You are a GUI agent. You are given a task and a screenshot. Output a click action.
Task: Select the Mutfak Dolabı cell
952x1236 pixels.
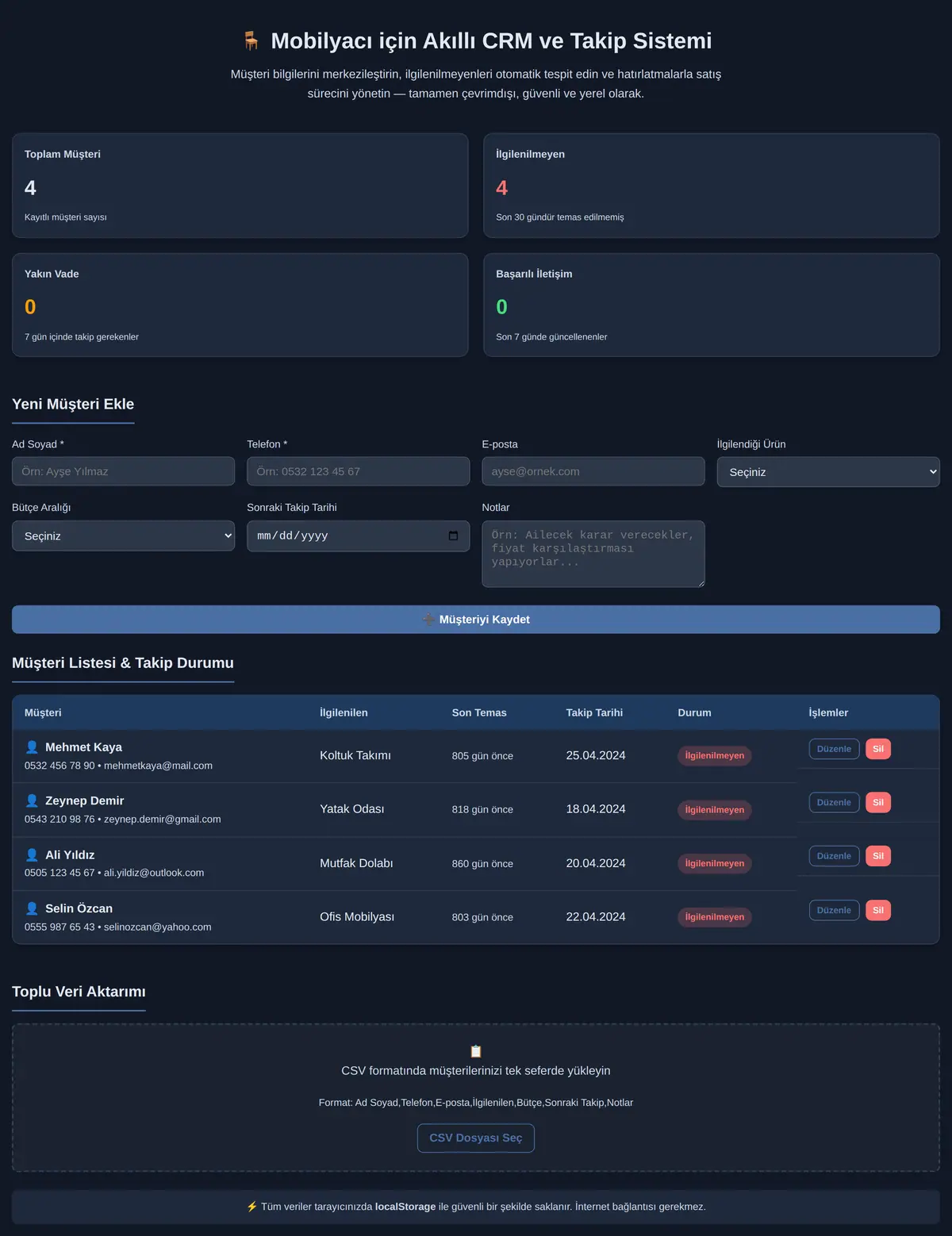point(356,863)
